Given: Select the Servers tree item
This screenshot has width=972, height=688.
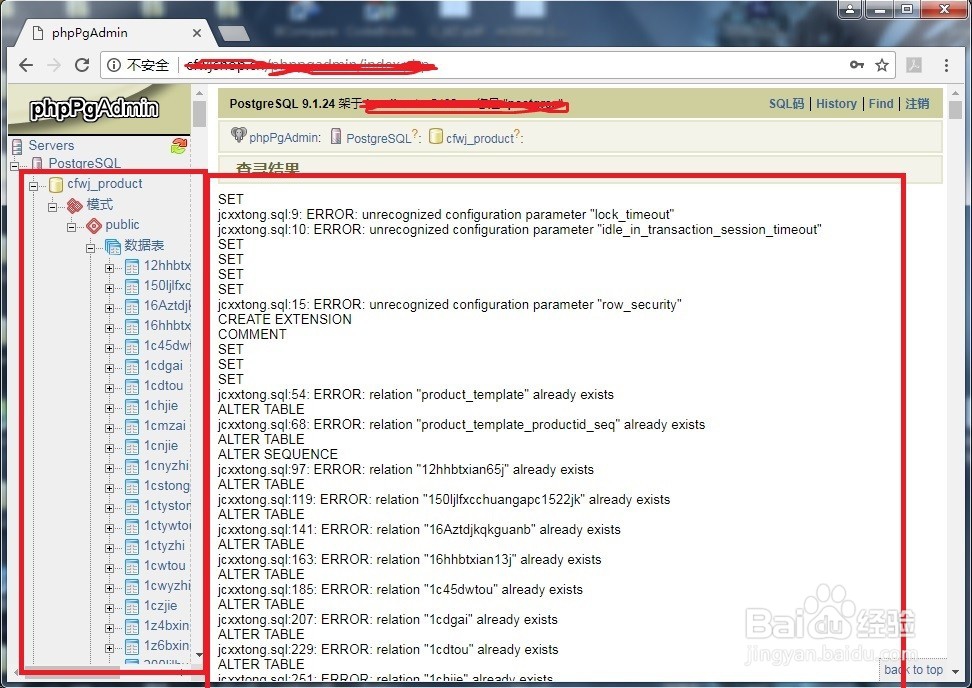Looking at the screenshot, I should click(51, 146).
